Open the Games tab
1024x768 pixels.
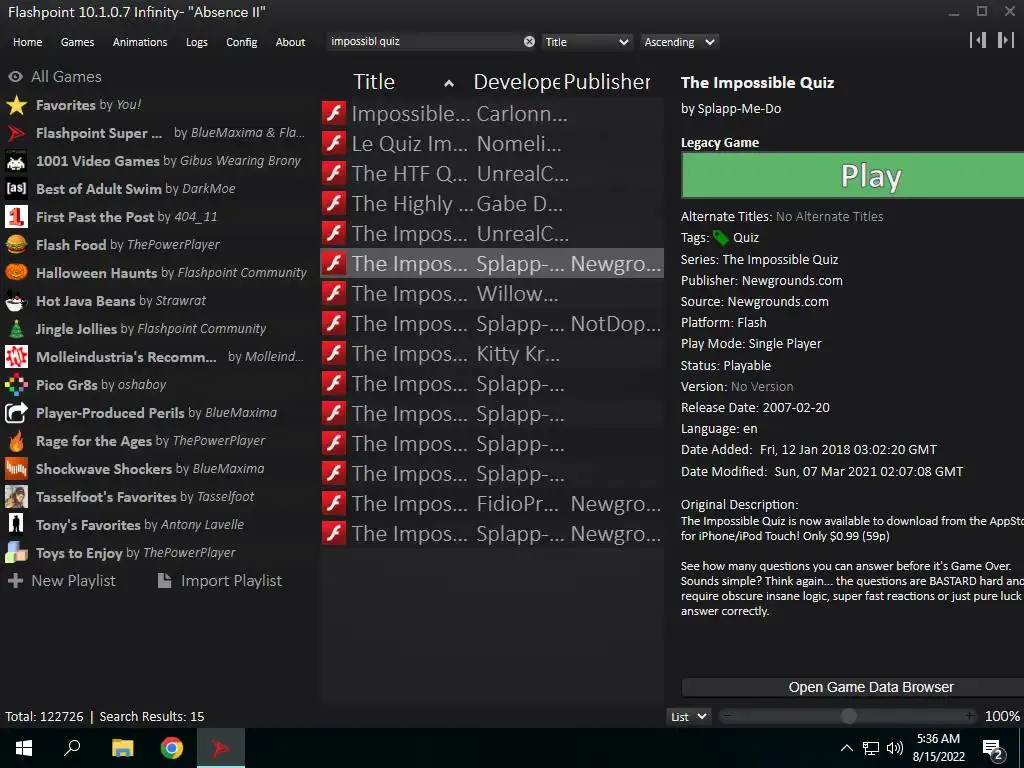77,42
